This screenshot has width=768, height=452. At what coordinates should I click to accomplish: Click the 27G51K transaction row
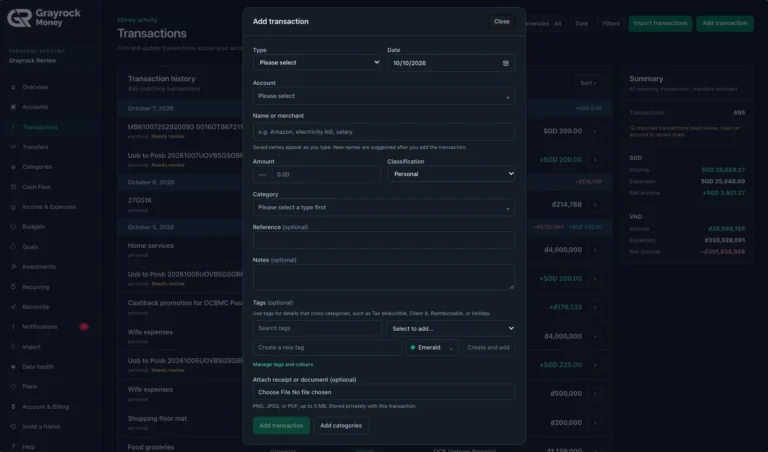(x=364, y=205)
